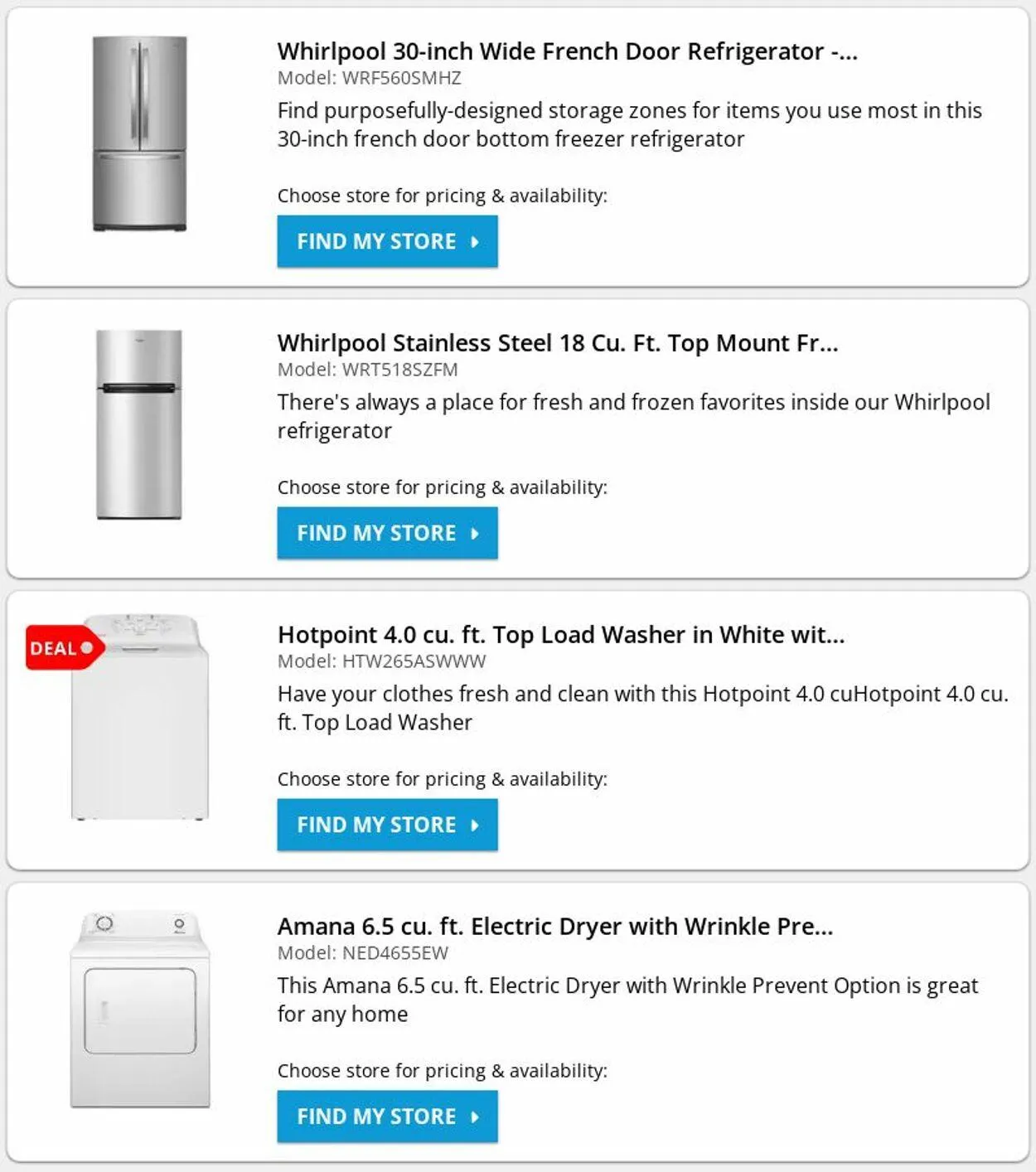Click the arrow icon on the Amana dryer's store button

(475, 1116)
